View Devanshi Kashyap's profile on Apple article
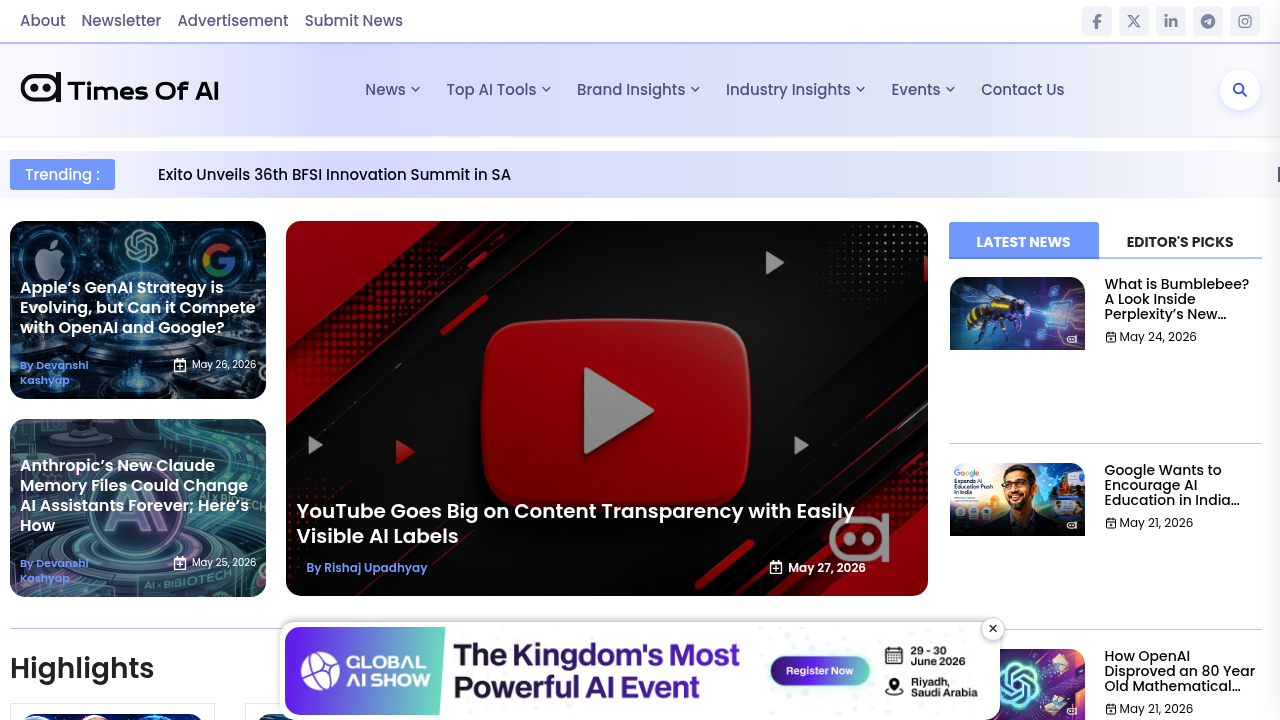The width and height of the screenshot is (1280, 720). pos(54,372)
